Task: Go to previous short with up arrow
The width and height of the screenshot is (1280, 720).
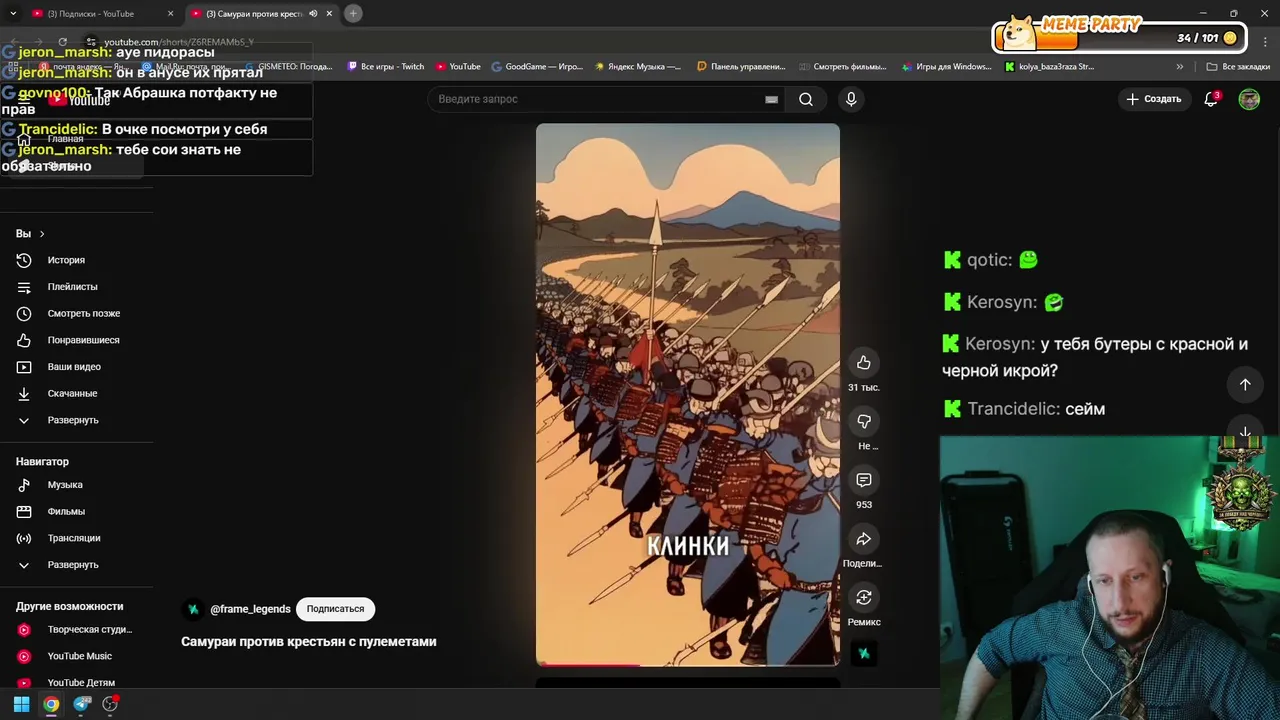Action: click(x=1245, y=385)
